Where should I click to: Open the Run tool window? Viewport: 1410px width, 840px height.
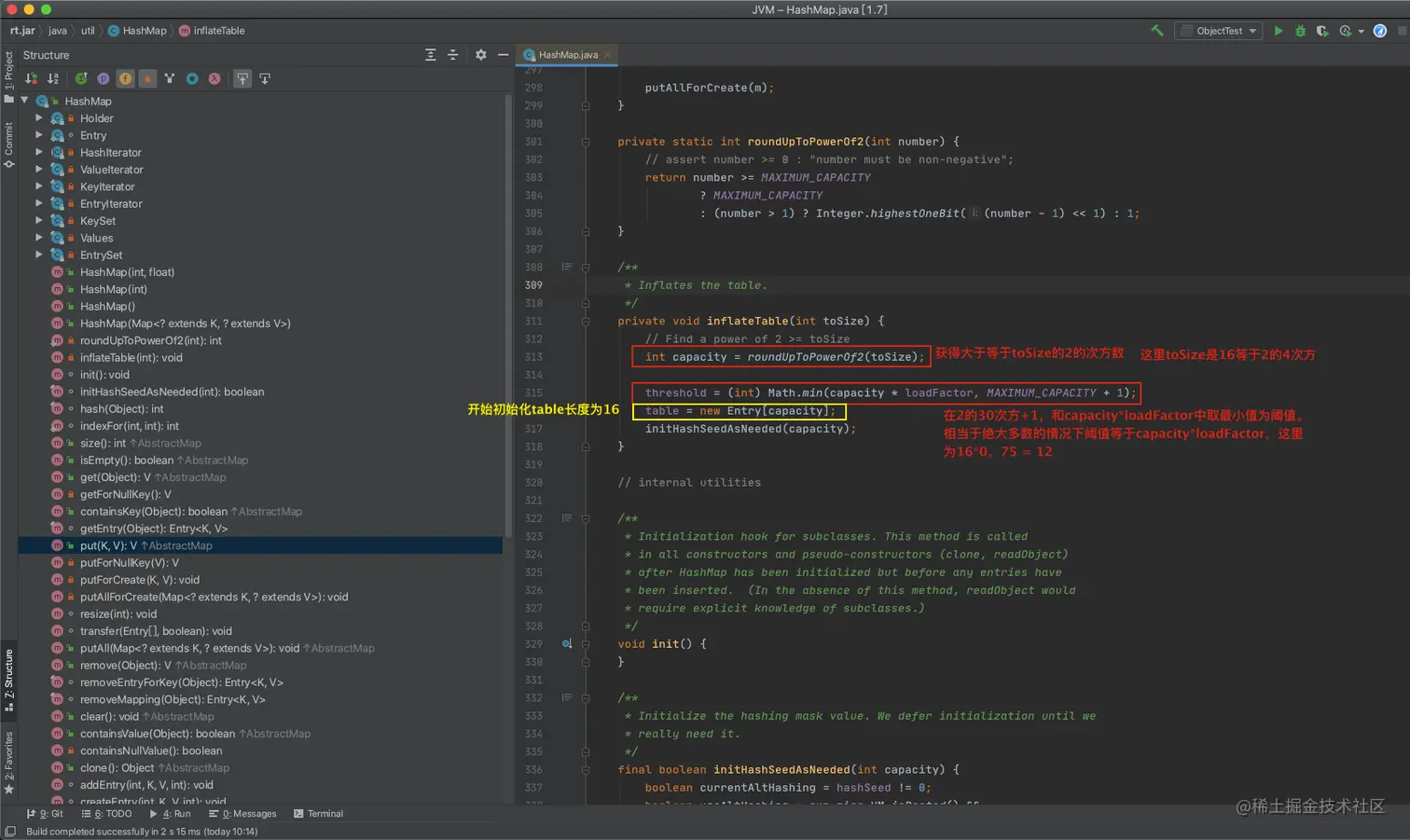(170, 814)
